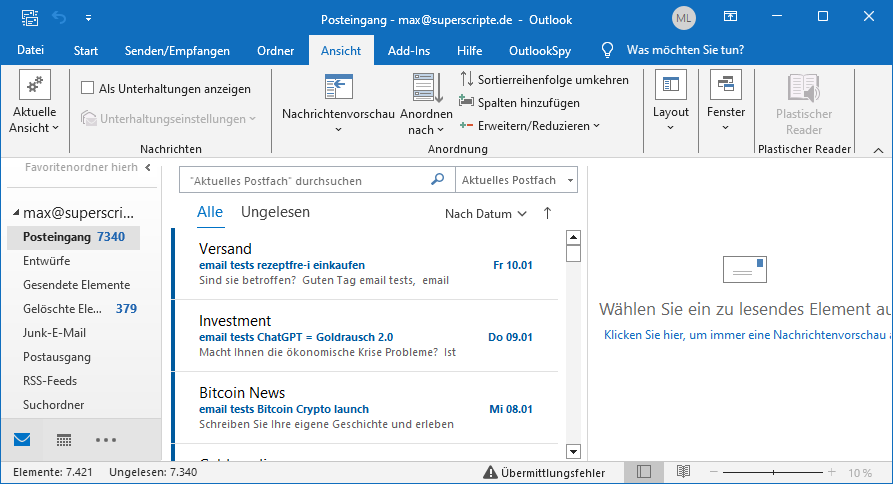Image resolution: width=893 pixels, height=484 pixels.
Task: Undo with the quick access arrow
Action: pyautogui.click(x=59, y=18)
